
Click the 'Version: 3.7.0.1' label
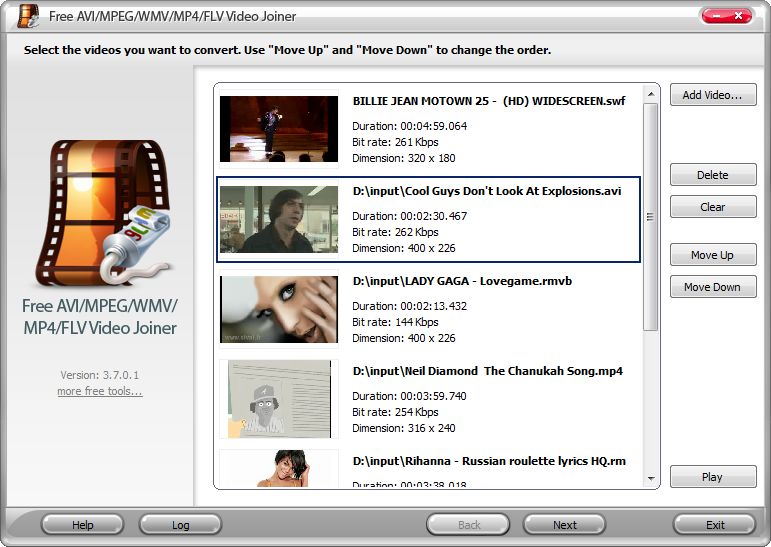(100, 375)
